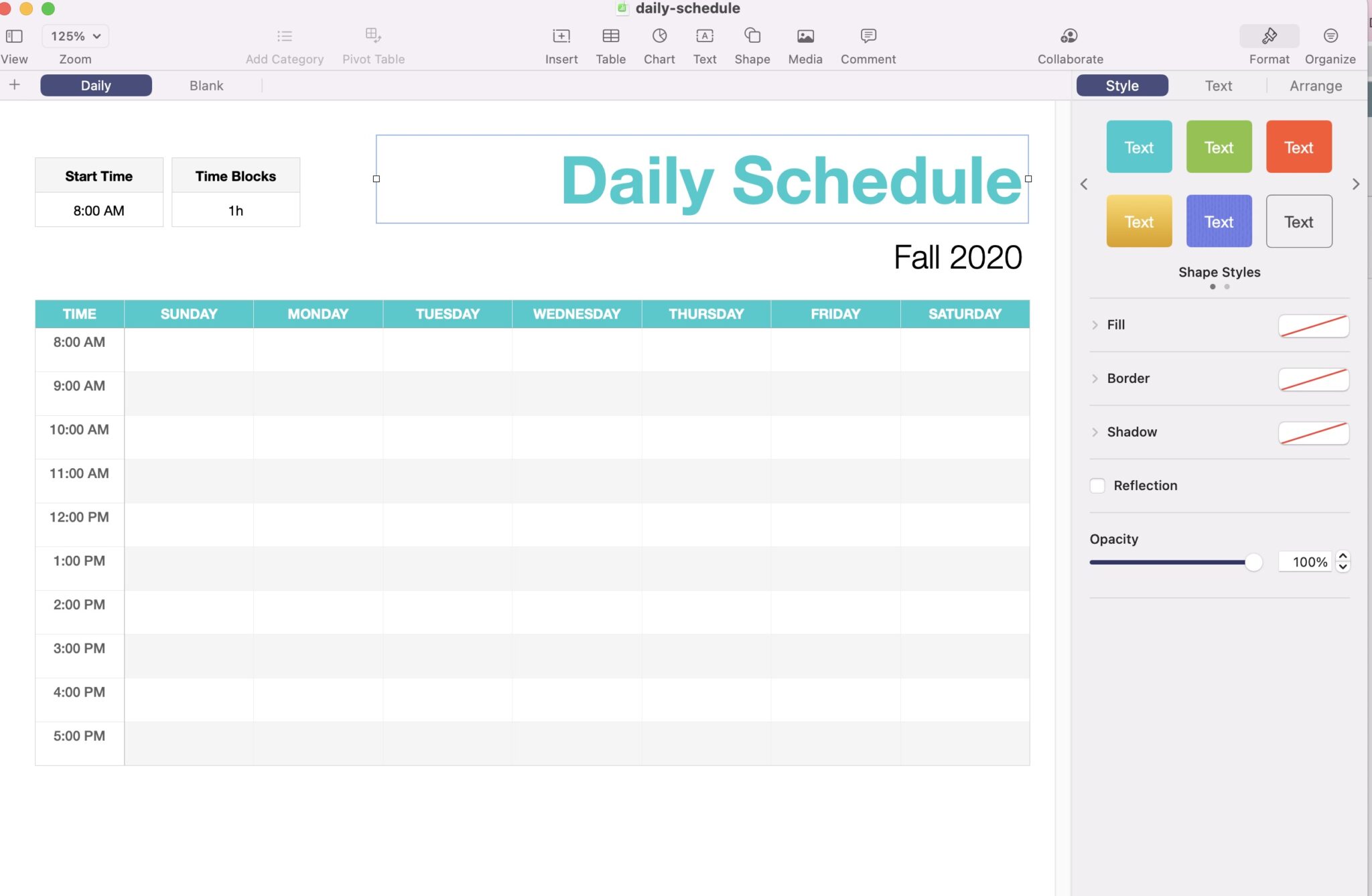The height and width of the screenshot is (896, 1372).
Task: Open the 125% Zoom dropdown
Action: tap(75, 36)
